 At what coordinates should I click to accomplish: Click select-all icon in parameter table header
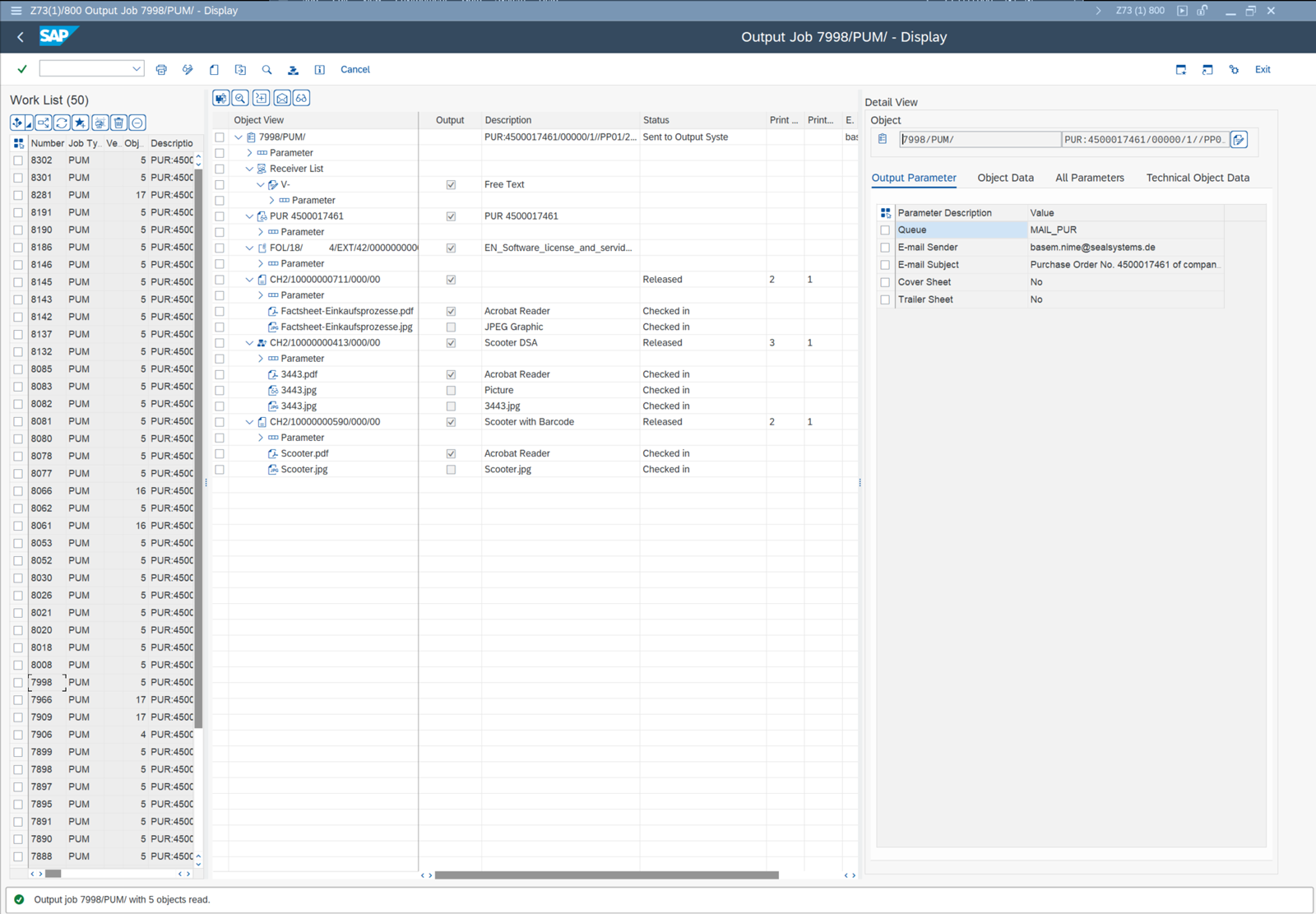[x=886, y=213]
